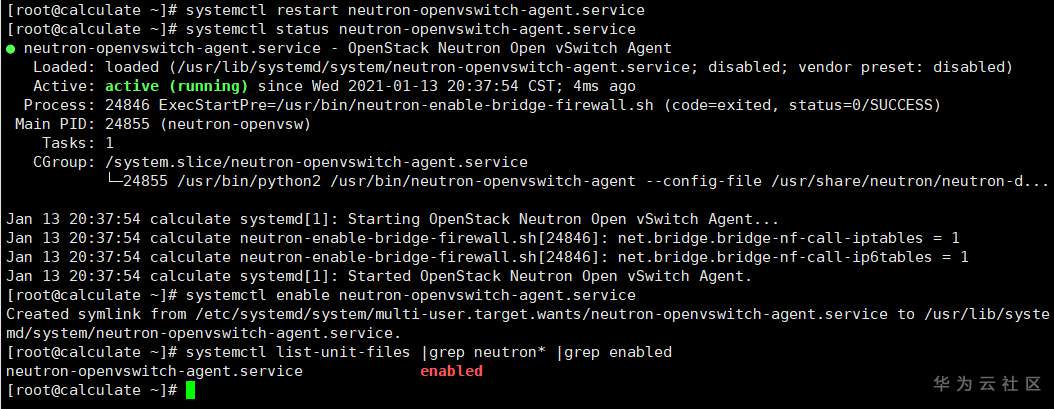Click the list-unit-files grep command
The image size is (1054, 409).
click(428, 352)
